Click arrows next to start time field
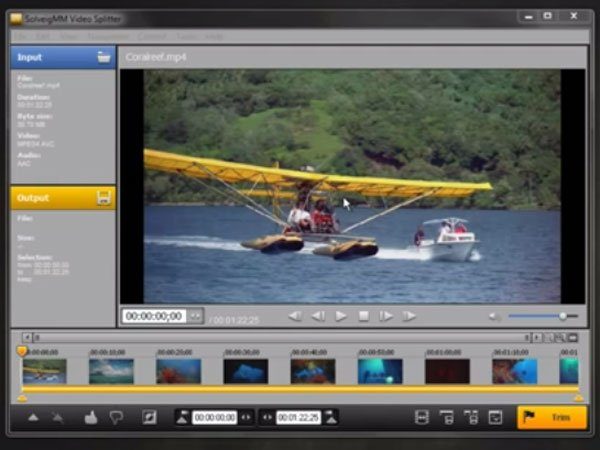This screenshot has height=450, width=600. tap(246, 417)
